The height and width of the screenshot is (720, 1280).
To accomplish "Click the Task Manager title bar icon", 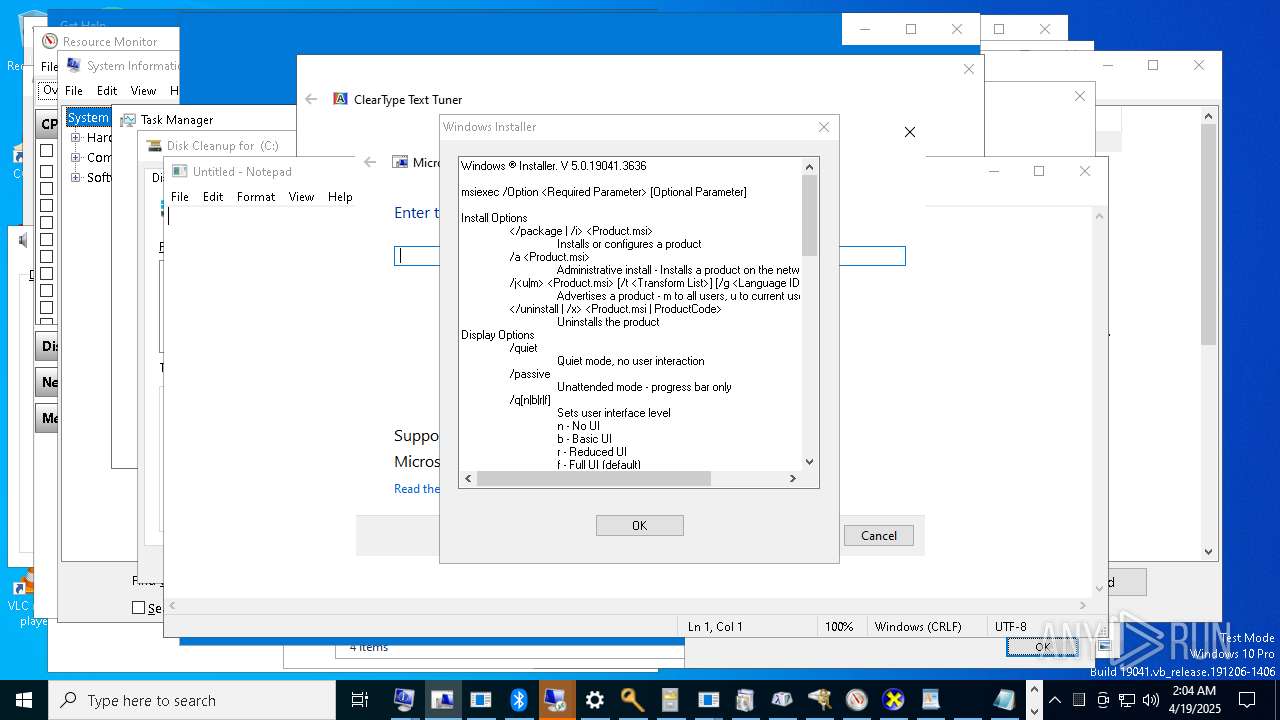I will (128, 120).
